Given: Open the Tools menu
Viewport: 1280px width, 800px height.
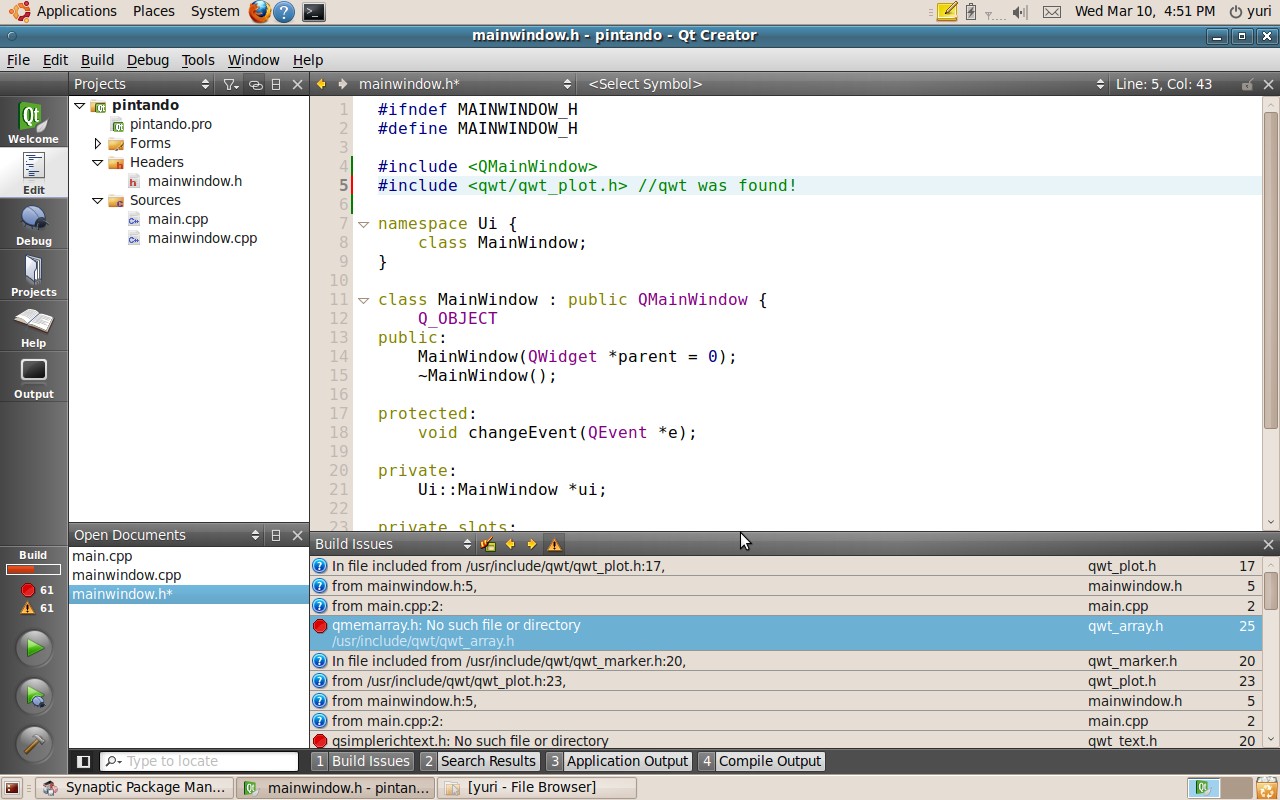Looking at the screenshot, I should [x=198, y=60].
